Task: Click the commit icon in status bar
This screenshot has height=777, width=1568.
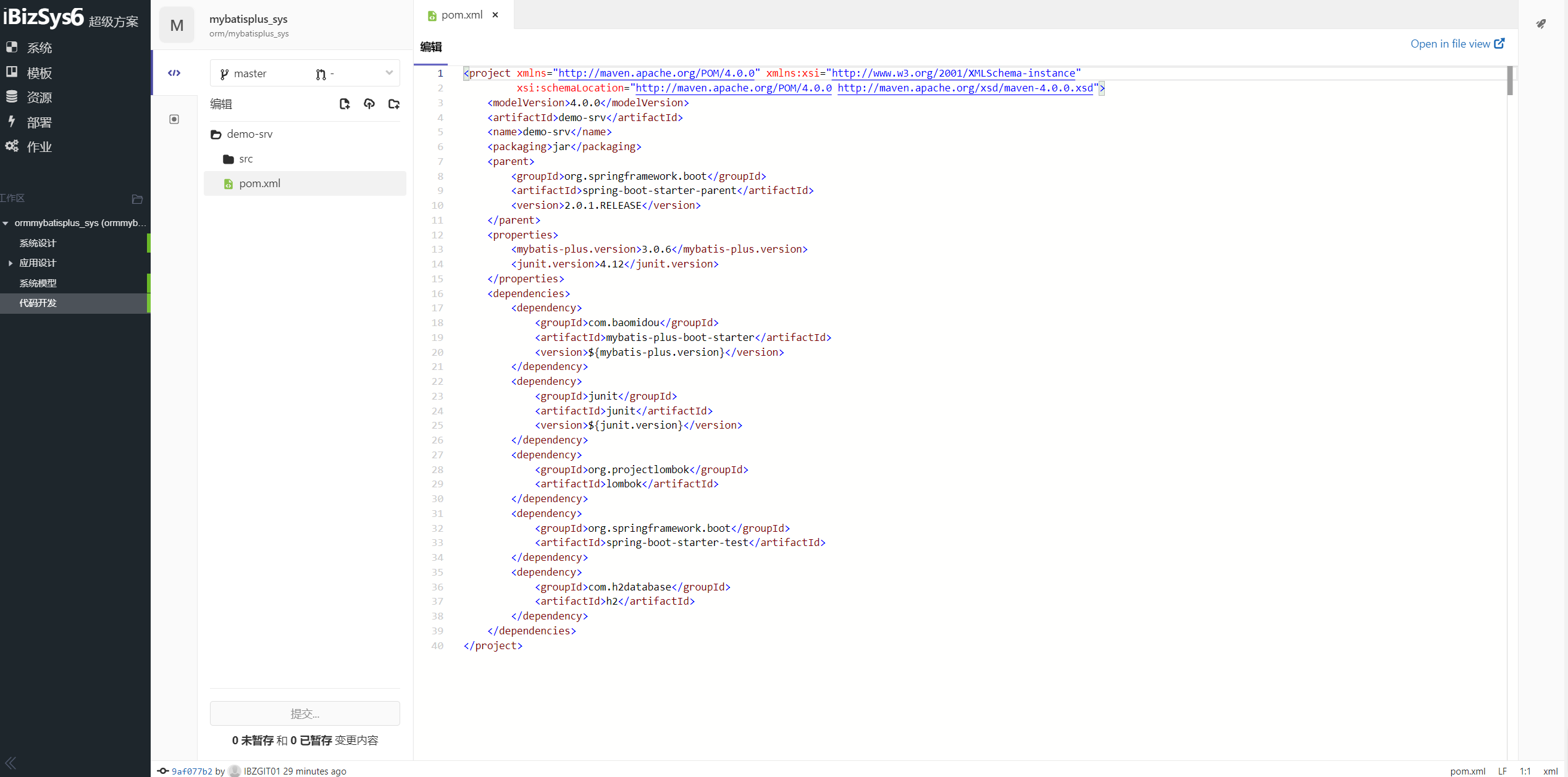Action: (x=163, y=771)
